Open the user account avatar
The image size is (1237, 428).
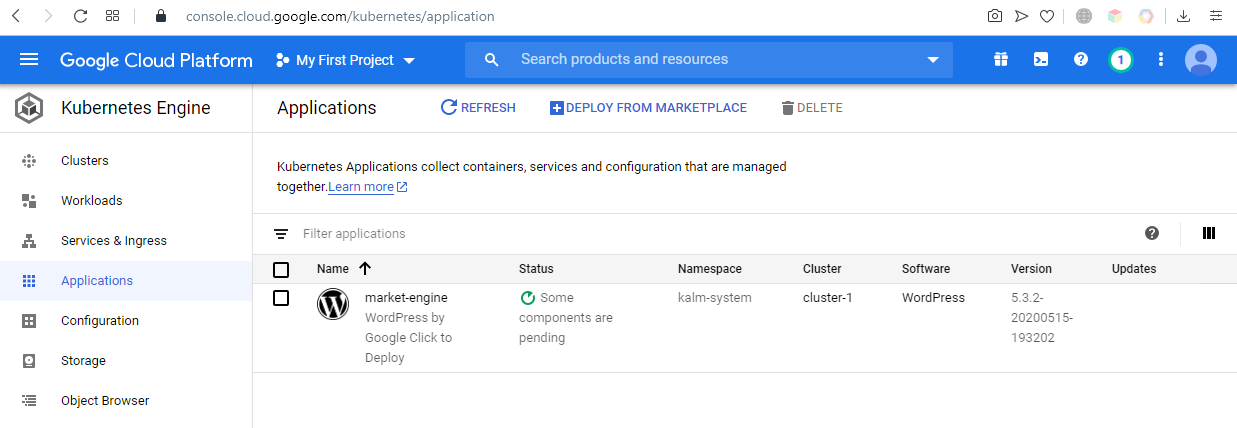[1201, 60]
